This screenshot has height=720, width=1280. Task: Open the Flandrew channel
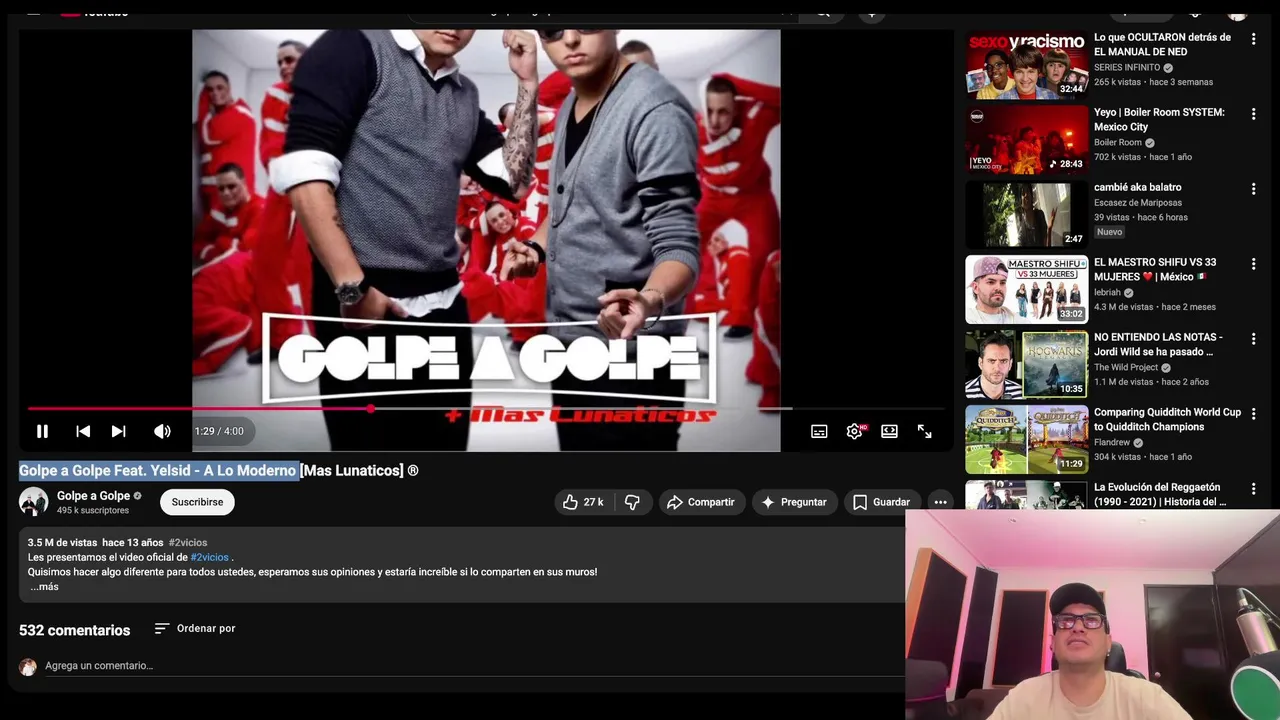click(x=1112, y=442)
